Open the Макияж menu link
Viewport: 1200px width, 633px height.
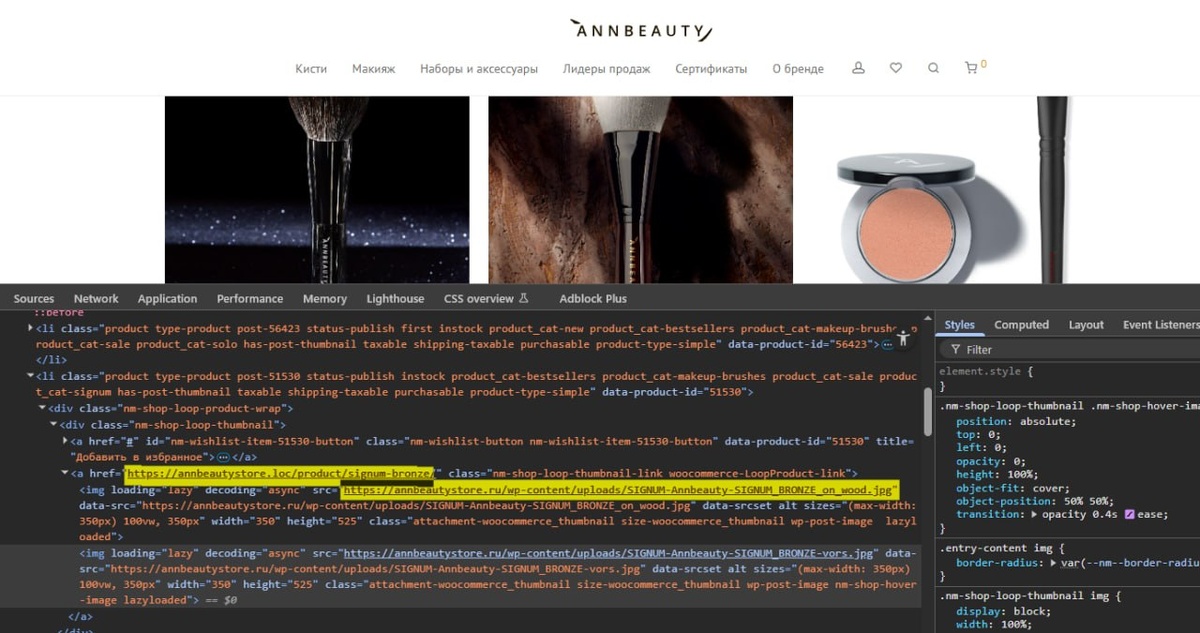[374, 69]
